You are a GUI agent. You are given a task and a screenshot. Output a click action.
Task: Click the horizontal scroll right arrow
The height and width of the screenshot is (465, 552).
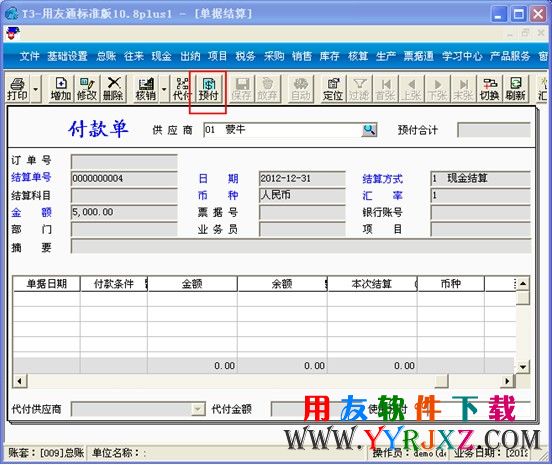pos(507,381)
